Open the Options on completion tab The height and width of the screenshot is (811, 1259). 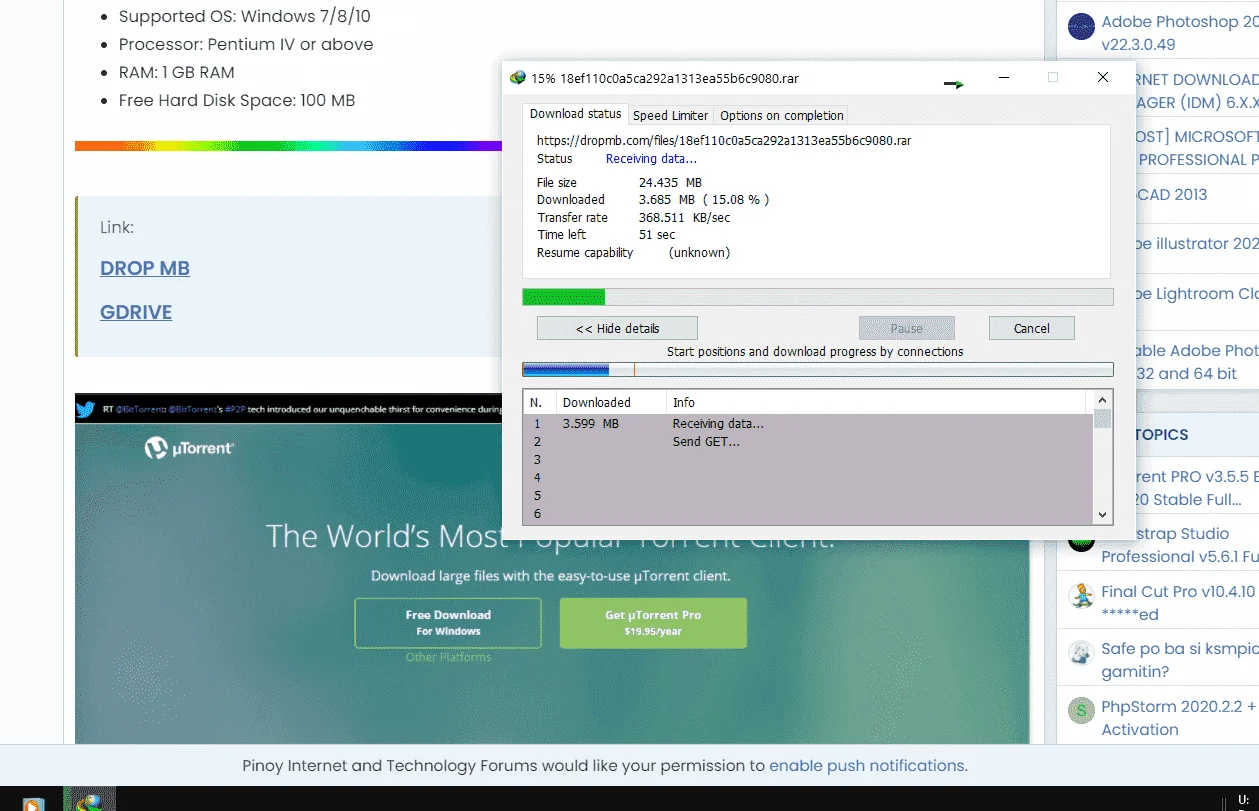click(x=782, y=115)
